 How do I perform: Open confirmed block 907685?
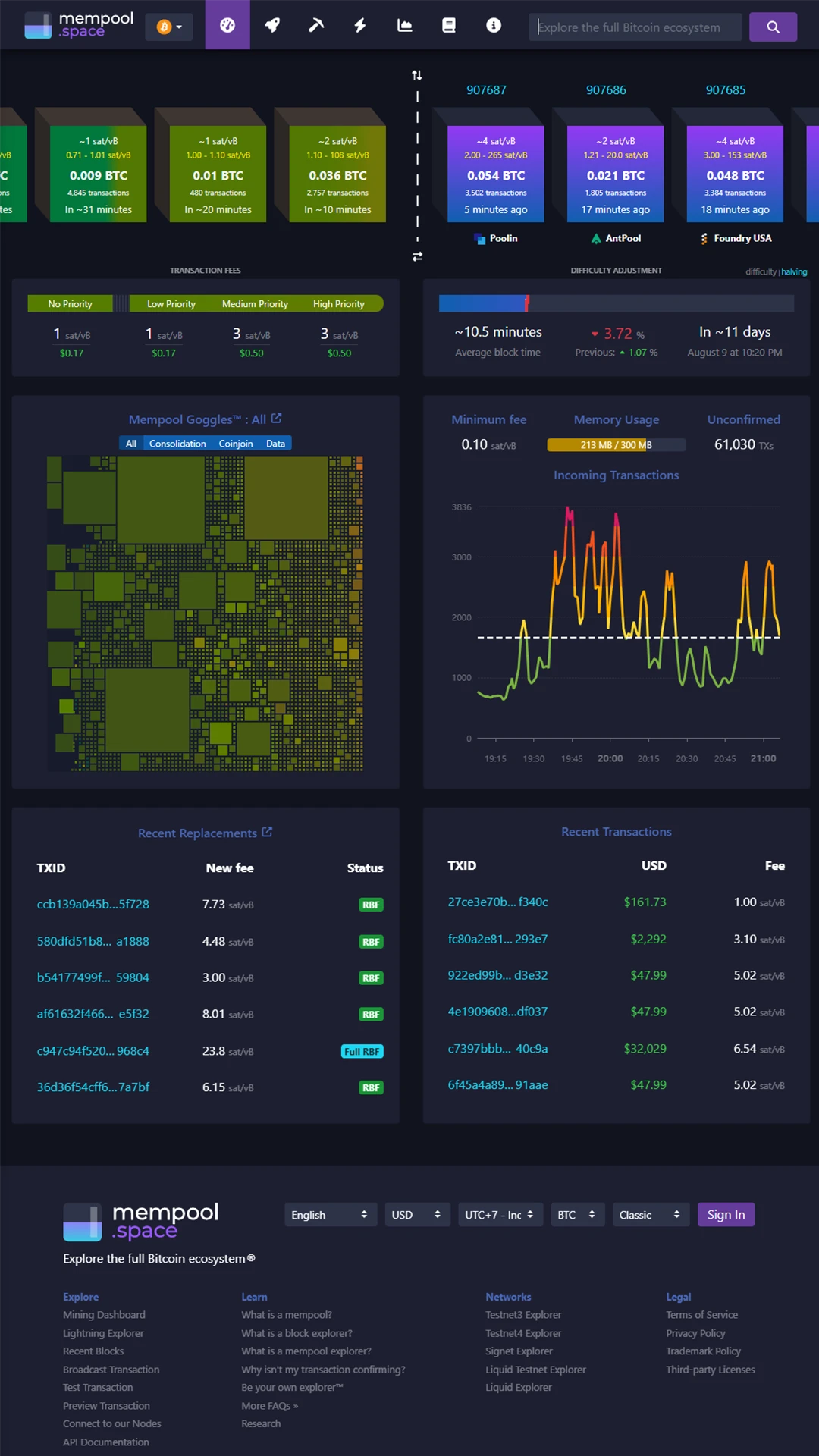[x=736, y=174]
